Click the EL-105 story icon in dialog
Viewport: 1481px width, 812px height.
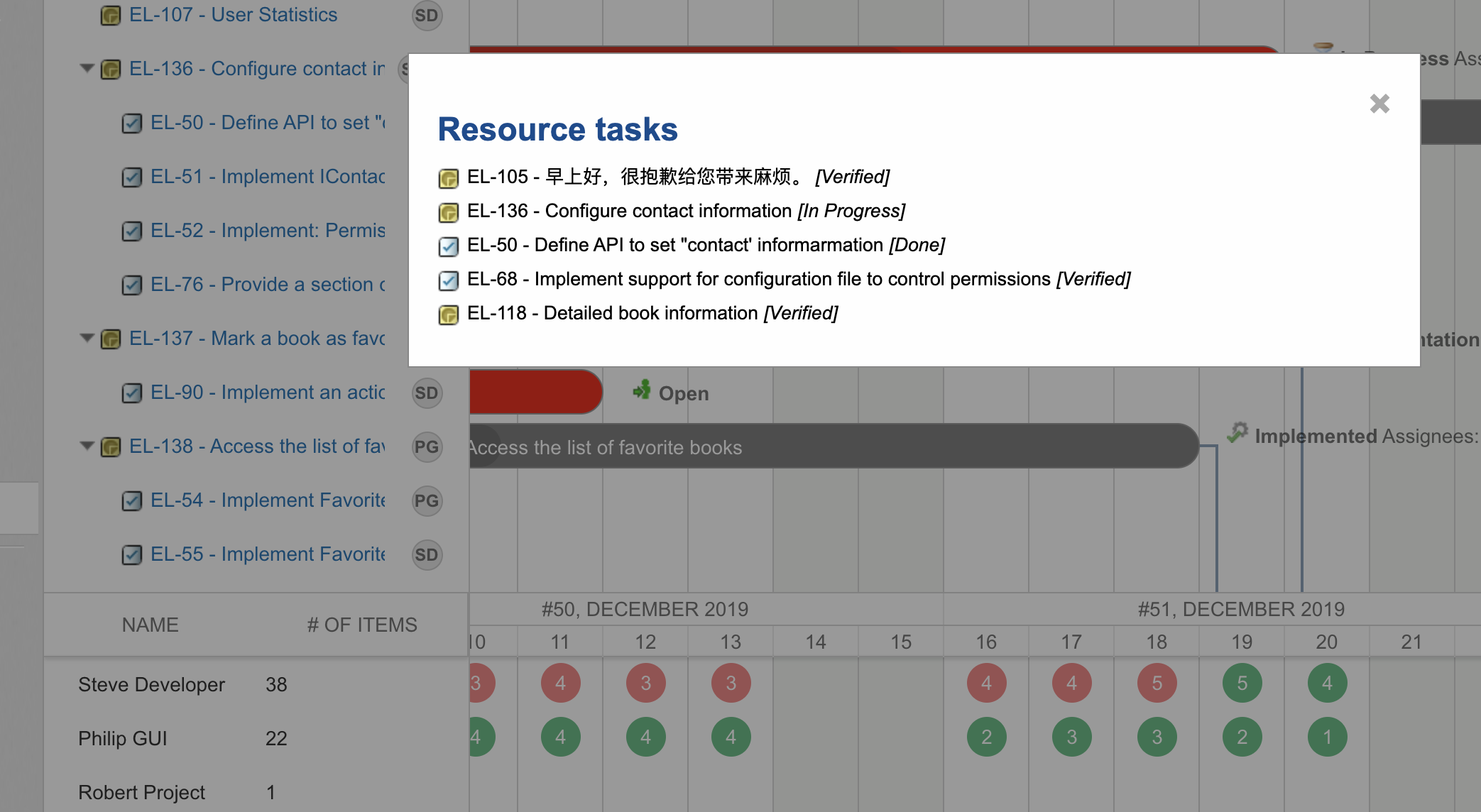448,178
